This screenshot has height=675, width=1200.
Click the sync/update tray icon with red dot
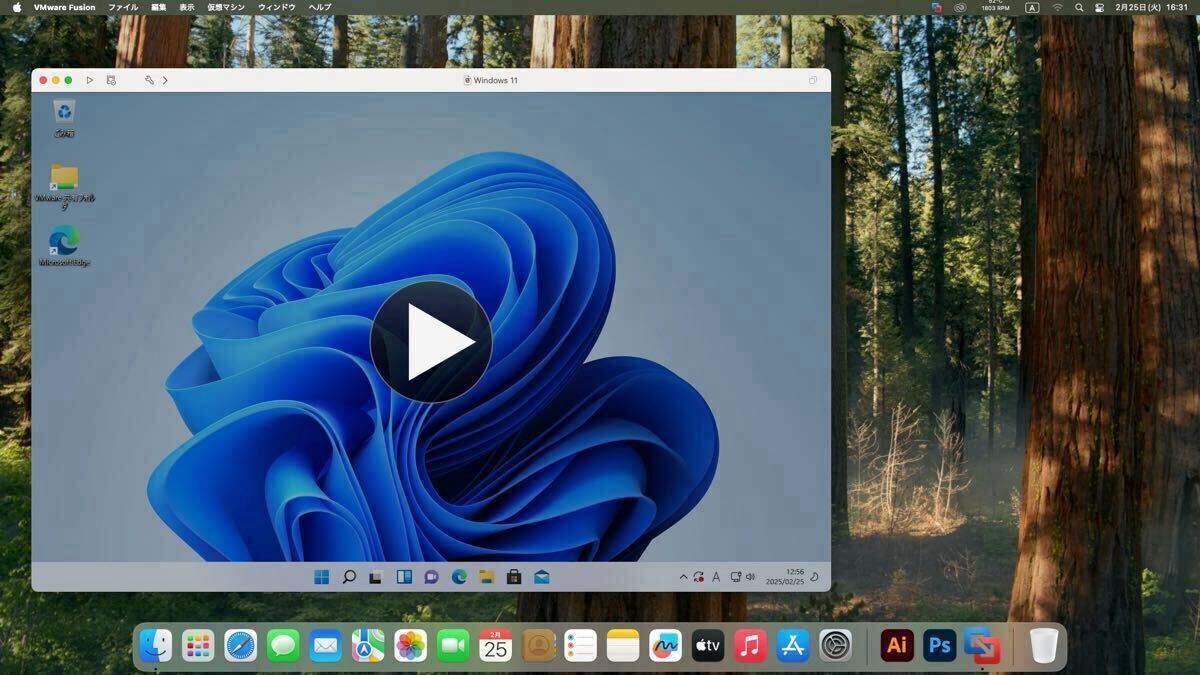coord(699,577)
